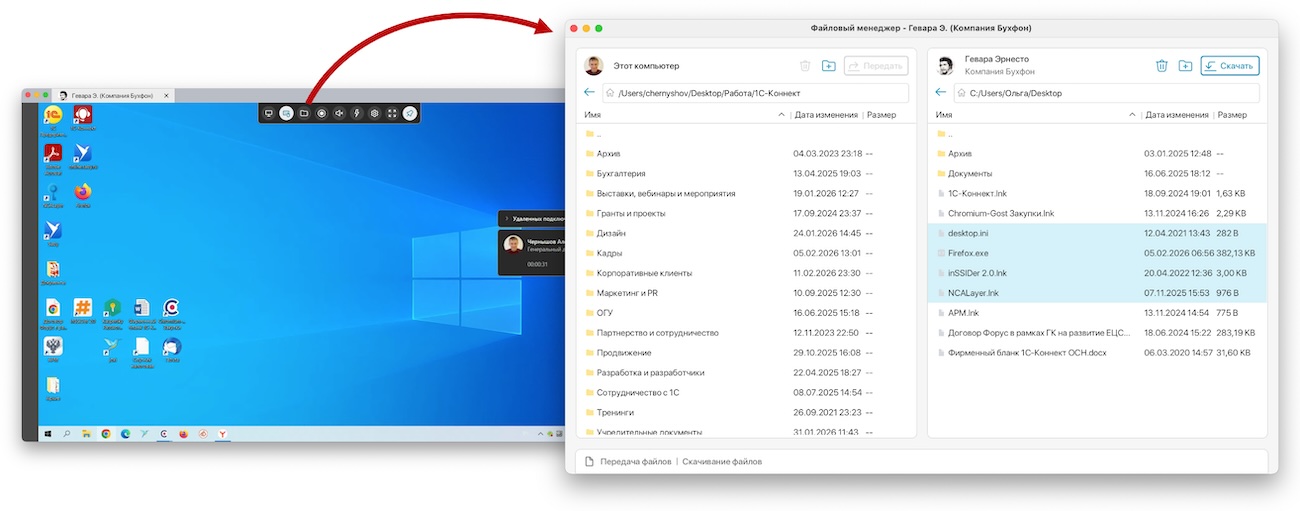Delete selected files on remote computer

point(1161,66)
